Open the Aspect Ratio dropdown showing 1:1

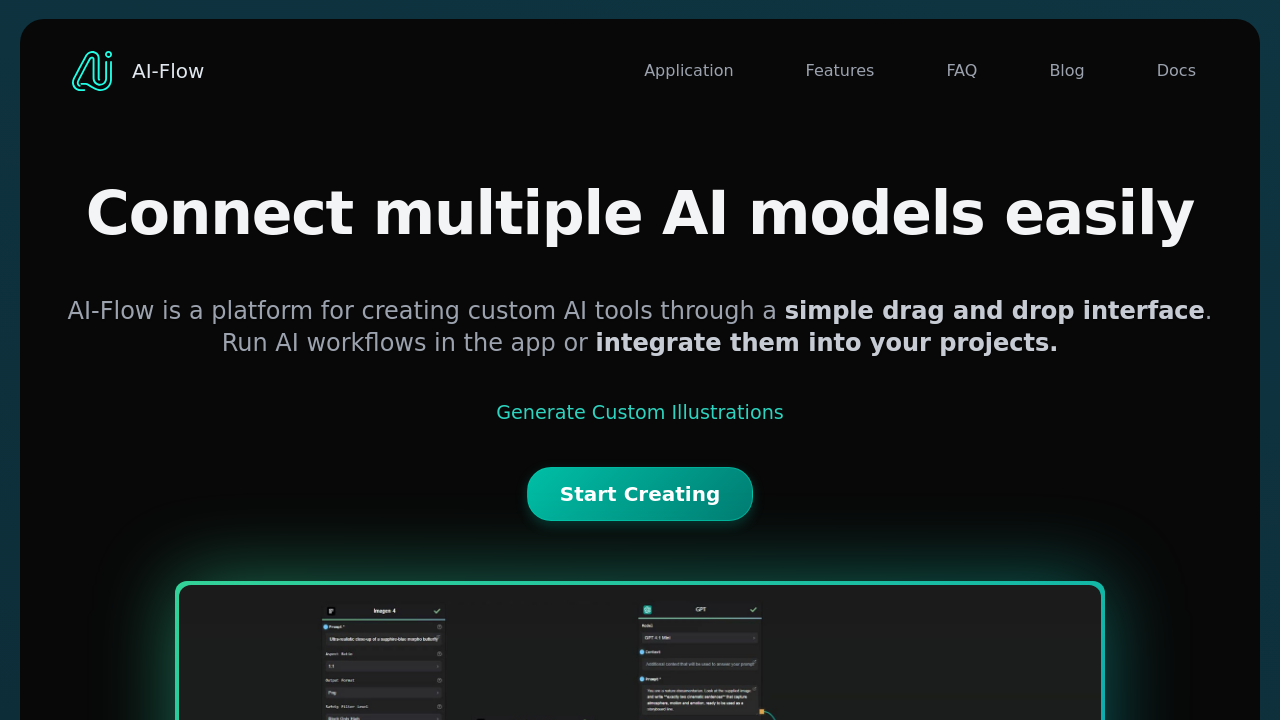[x=384, y=666]
